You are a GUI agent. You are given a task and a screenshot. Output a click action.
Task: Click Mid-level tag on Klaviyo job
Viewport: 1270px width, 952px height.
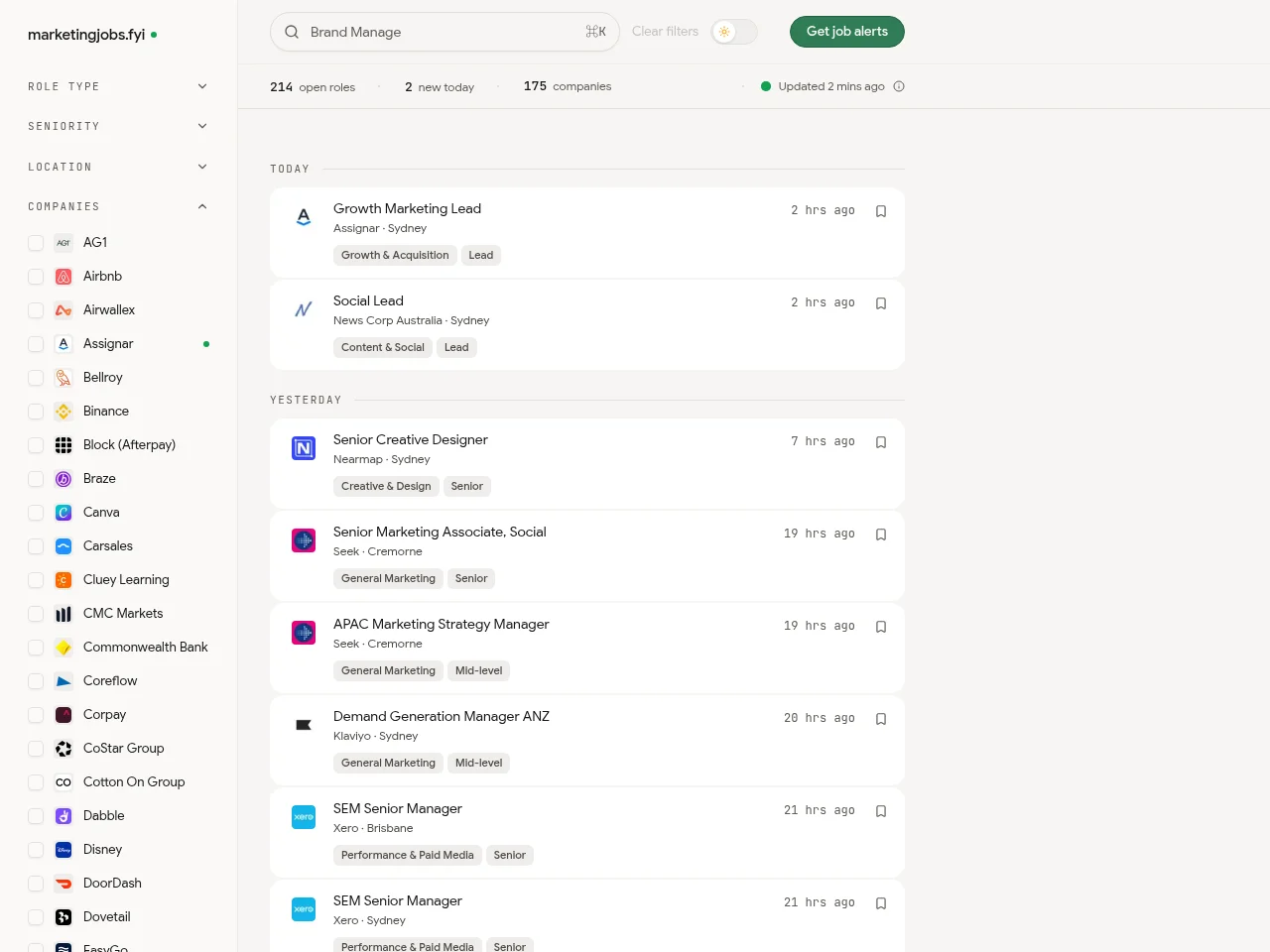tap(478, 763)
